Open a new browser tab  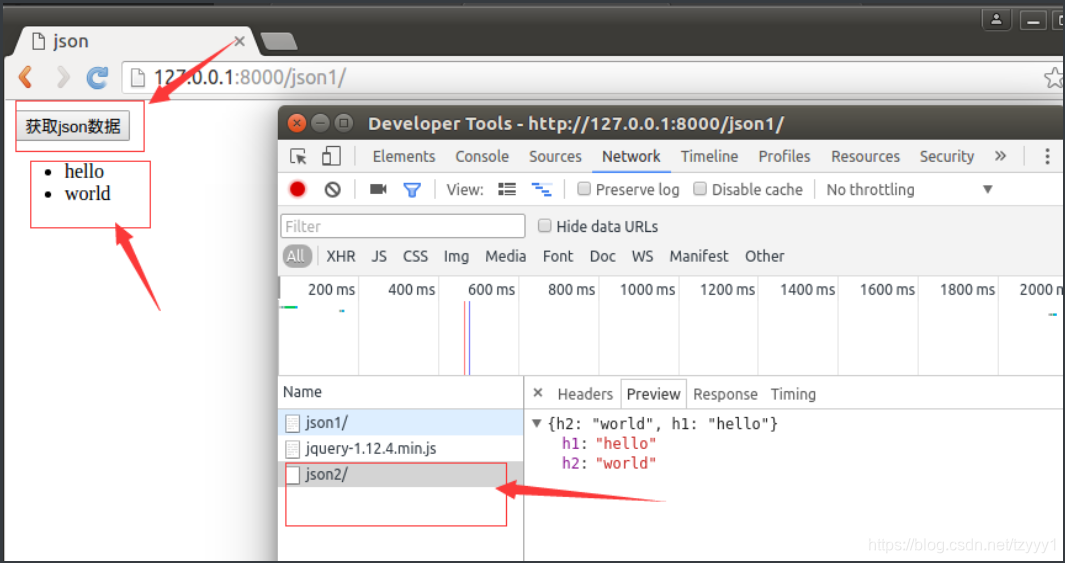pyautogui.click(x=278, y=41)
